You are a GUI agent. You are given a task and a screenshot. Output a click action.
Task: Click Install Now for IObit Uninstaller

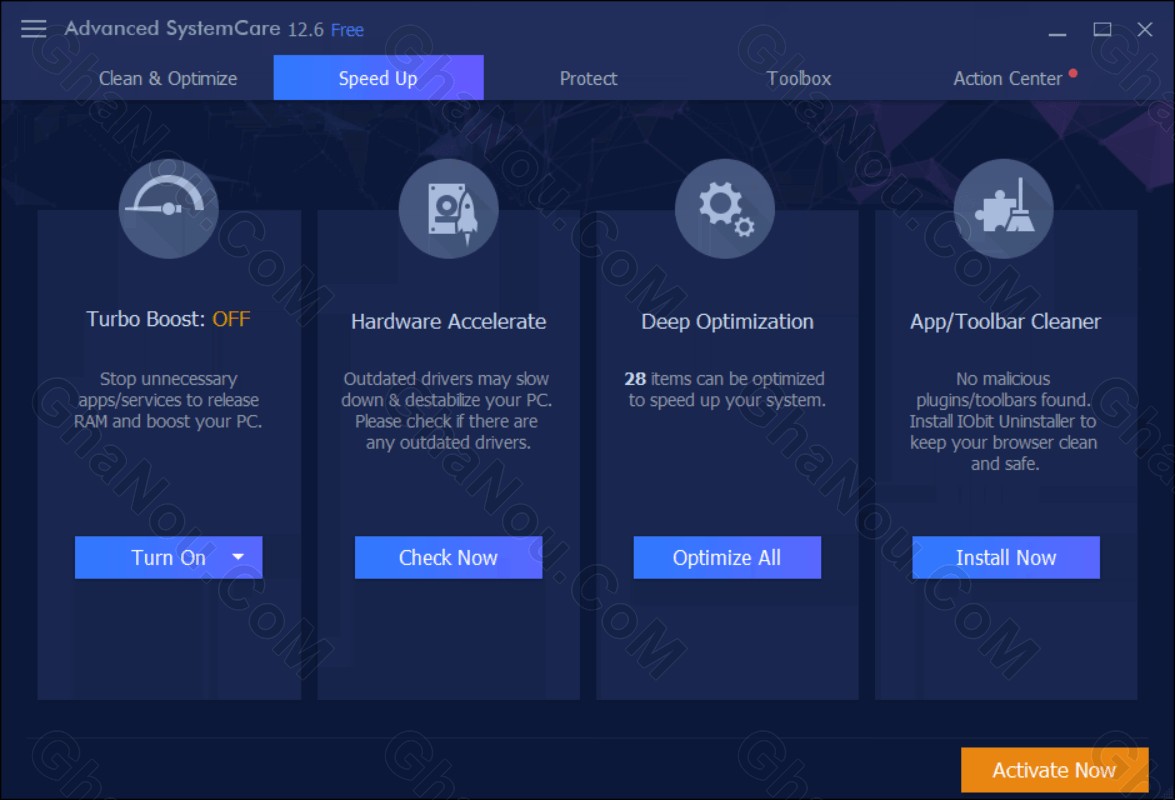coord(1006,557)
